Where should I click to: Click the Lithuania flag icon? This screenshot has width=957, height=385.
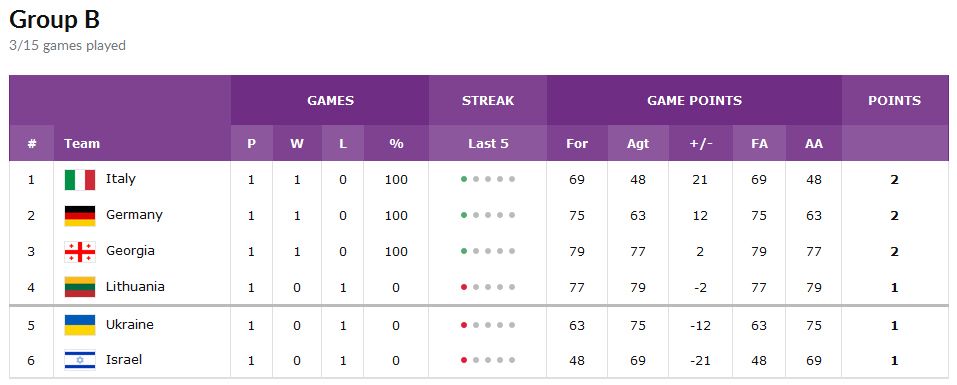pyautogui.click(x=80, y=287)
